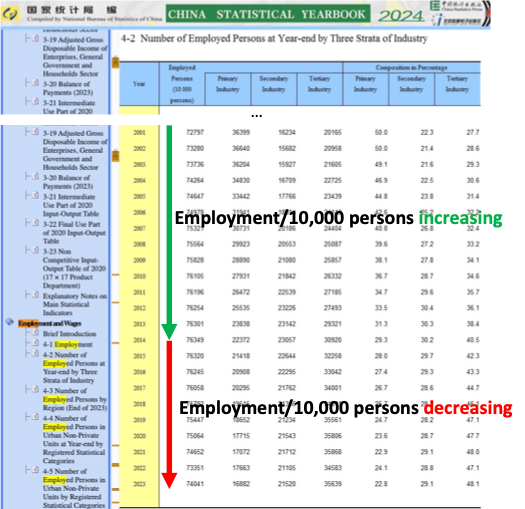
Task: Open 4-1 Employment in the sidebar
Action: tap(68, 344)
